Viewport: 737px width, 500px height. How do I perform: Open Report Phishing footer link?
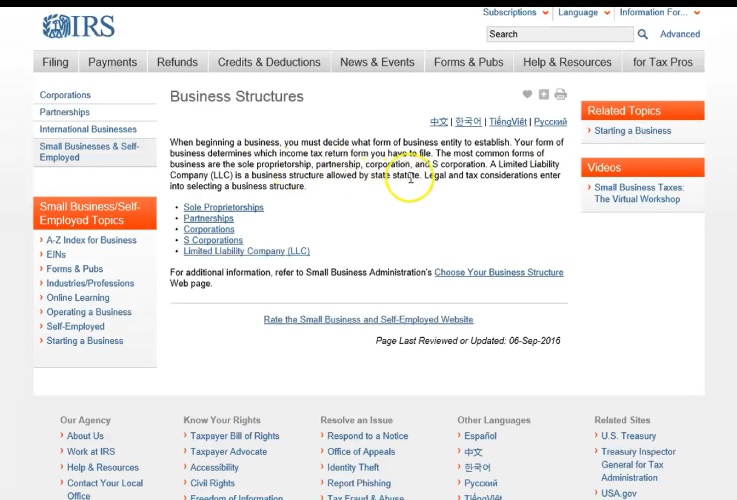pos(359,483)
